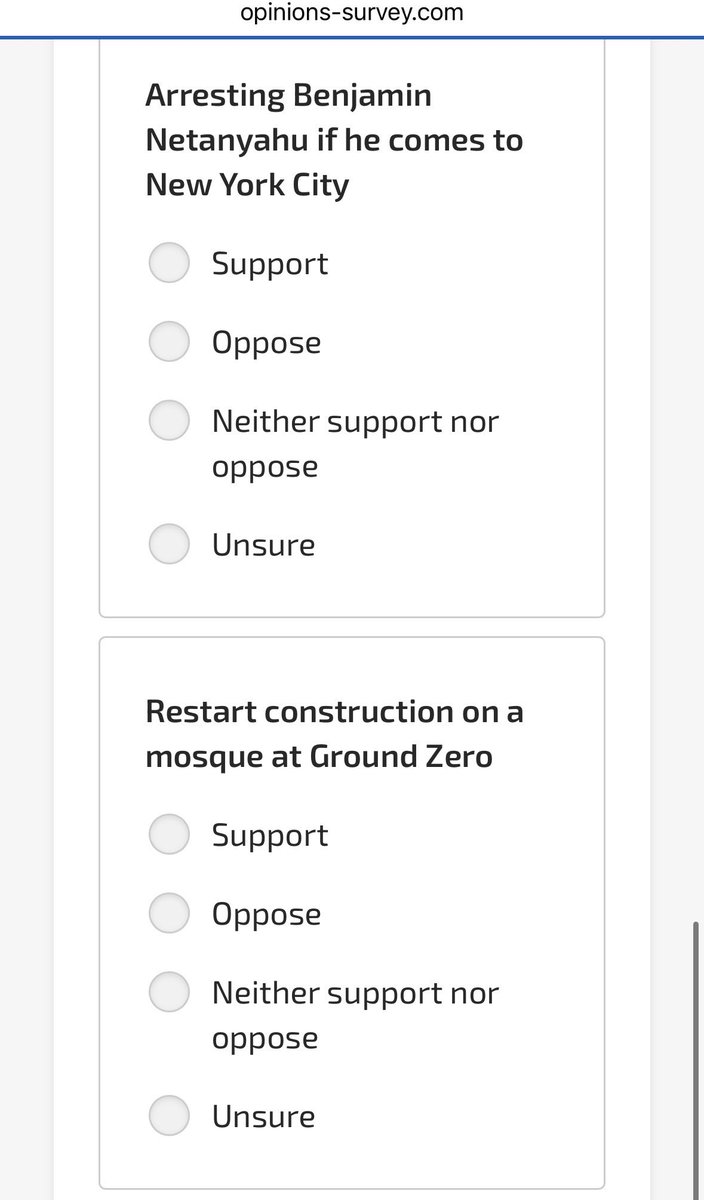Tap the opinions-survey.com address bar
This screenshot has width=704, height=1200.
(352, 13)
